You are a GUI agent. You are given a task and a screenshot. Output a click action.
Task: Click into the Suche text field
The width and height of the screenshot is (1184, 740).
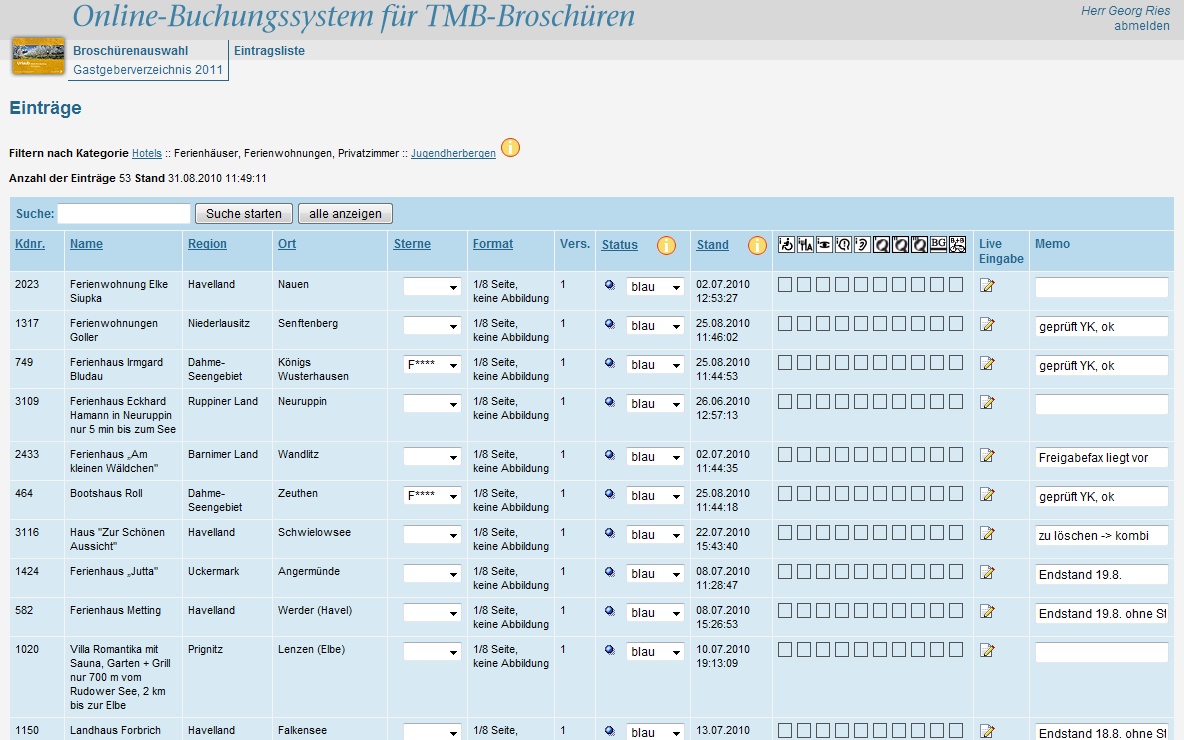tap(124, 214)
